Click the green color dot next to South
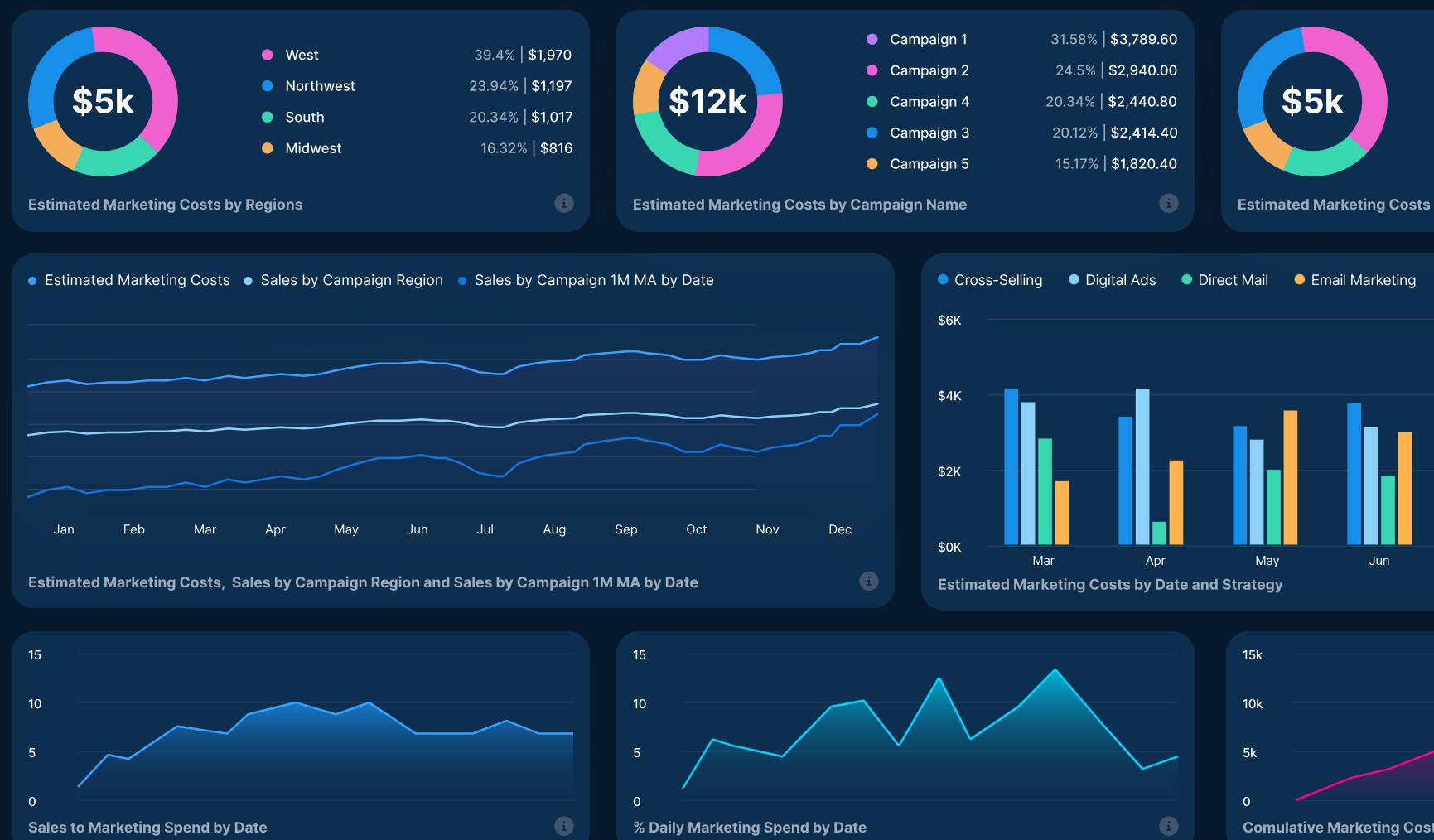Image resolution: width=1434 pixels, height=840 pixels. (266, 117)
